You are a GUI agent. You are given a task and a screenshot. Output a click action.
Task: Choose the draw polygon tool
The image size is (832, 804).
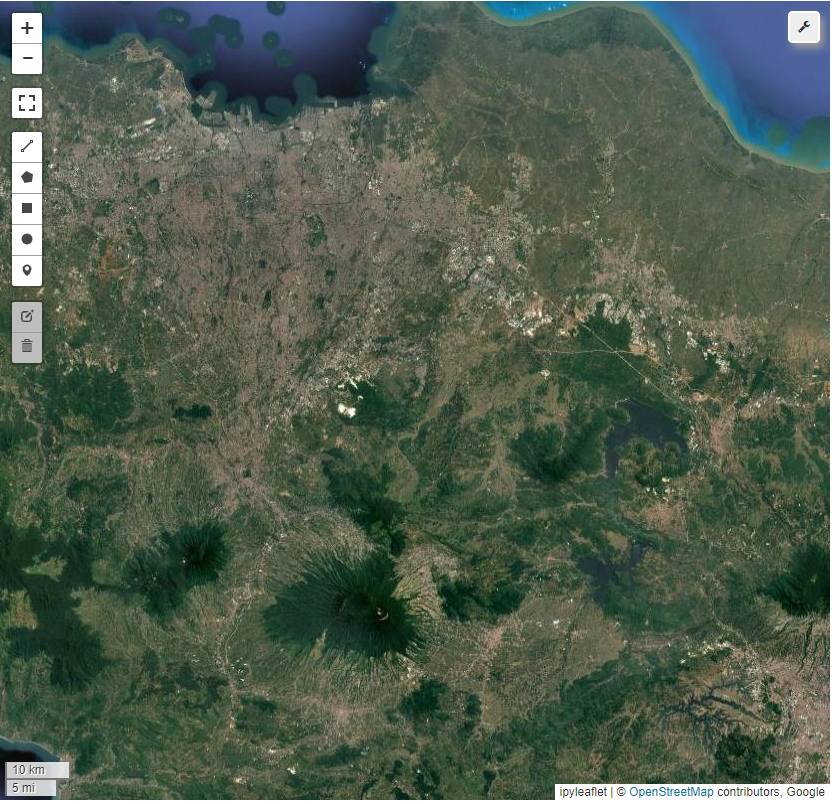click(27, 177)
